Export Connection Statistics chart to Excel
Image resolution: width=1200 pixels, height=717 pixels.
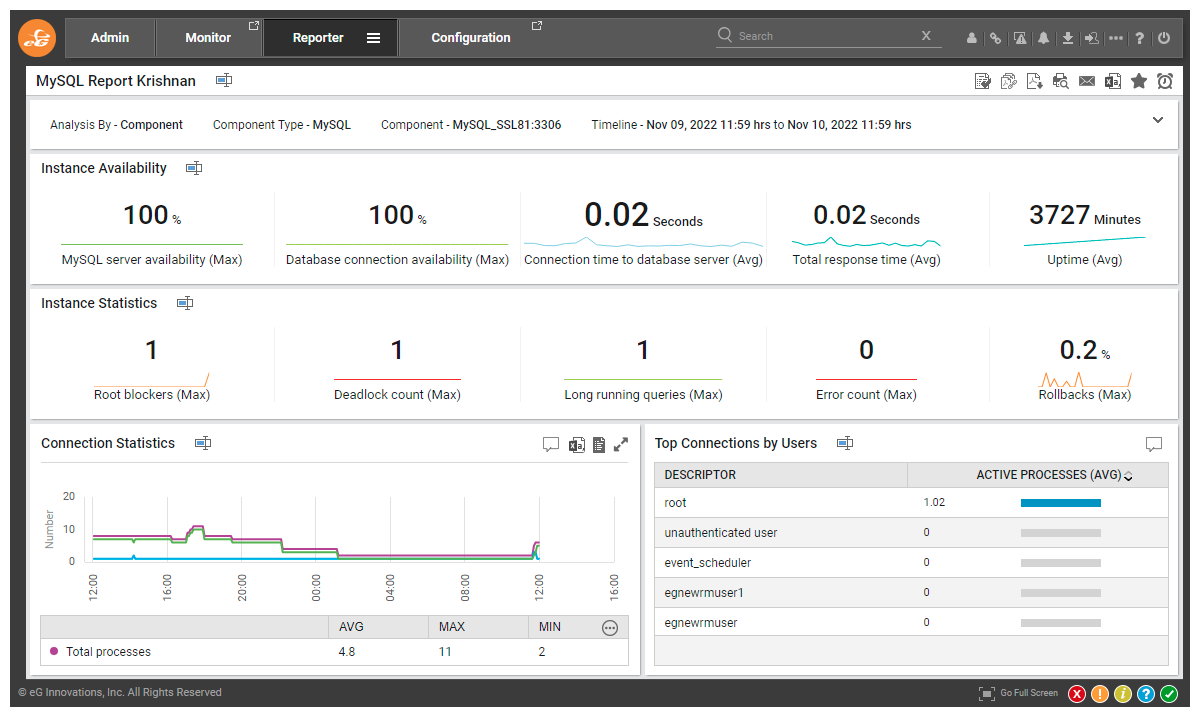pos(577,445)
